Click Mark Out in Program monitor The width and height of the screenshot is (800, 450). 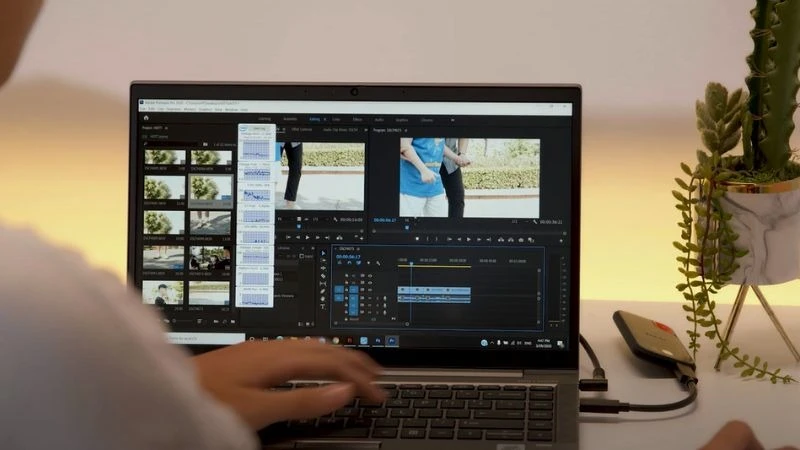tap(436, 239)
